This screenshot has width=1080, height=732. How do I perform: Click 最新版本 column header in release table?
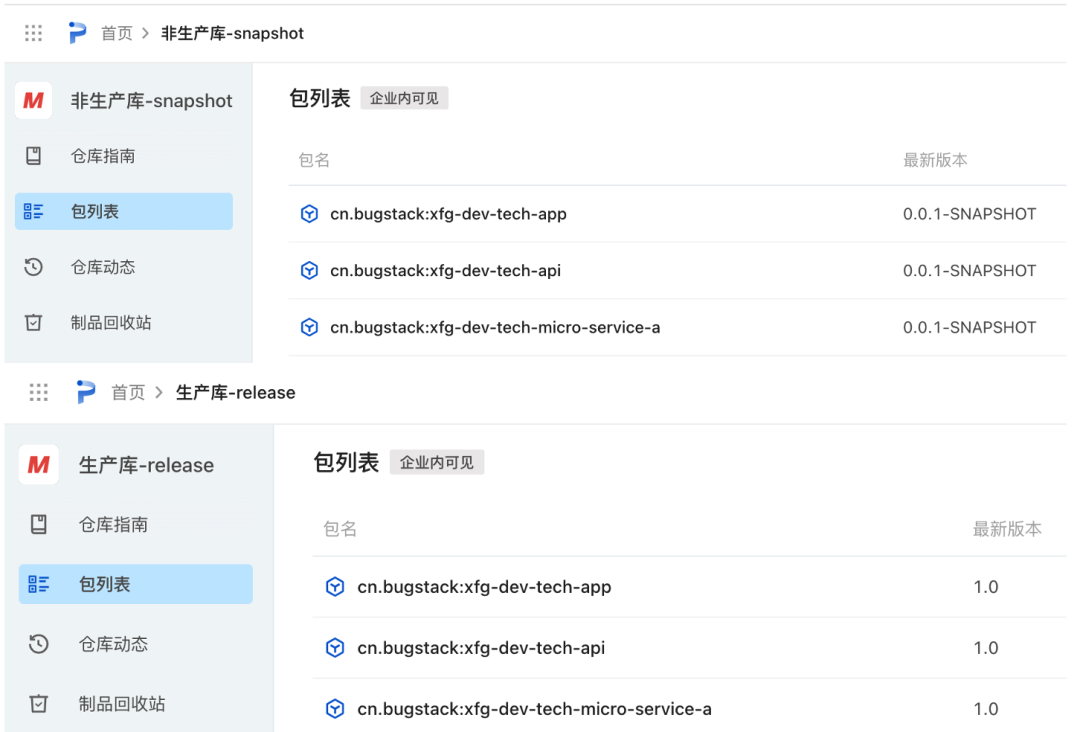(x=1007, y=529)
